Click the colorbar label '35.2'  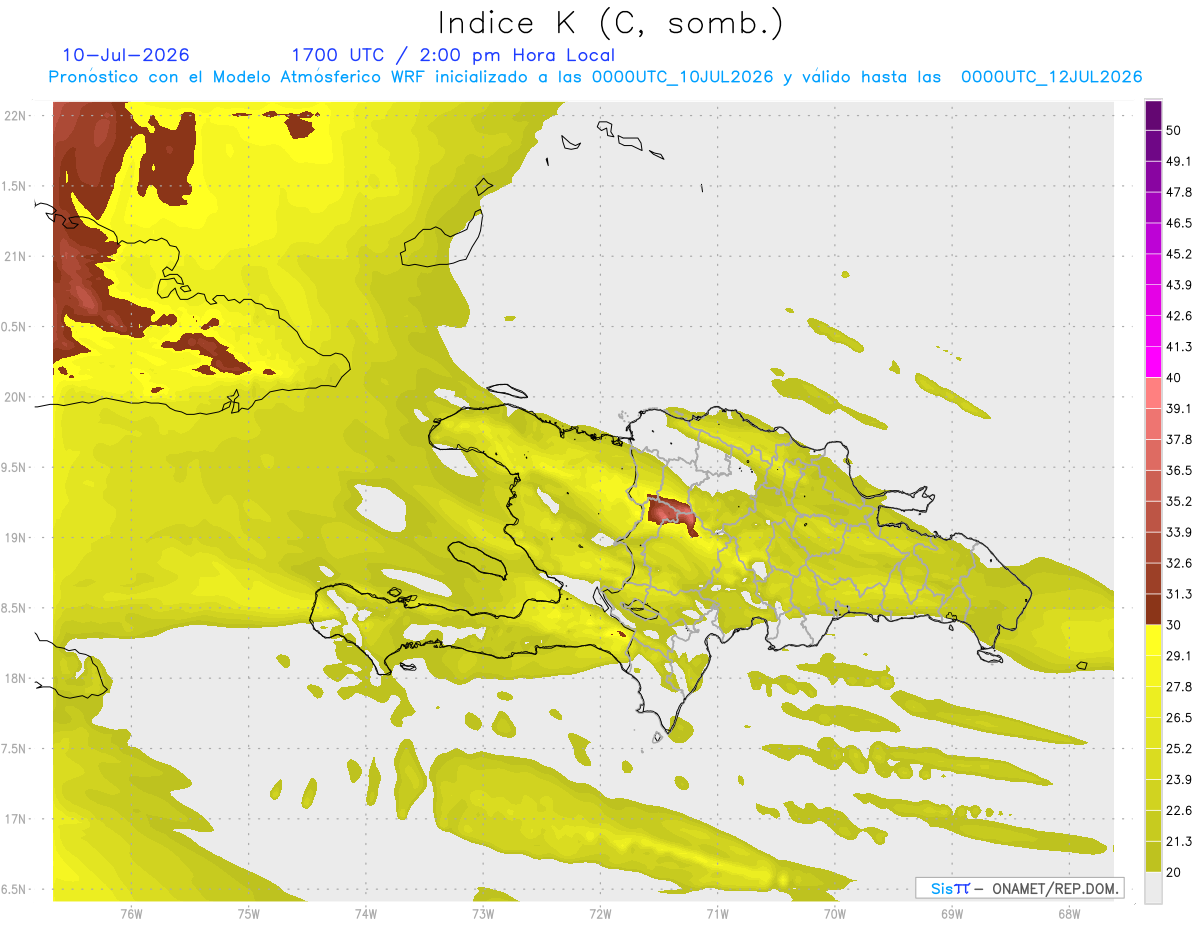coord(1179,501)
